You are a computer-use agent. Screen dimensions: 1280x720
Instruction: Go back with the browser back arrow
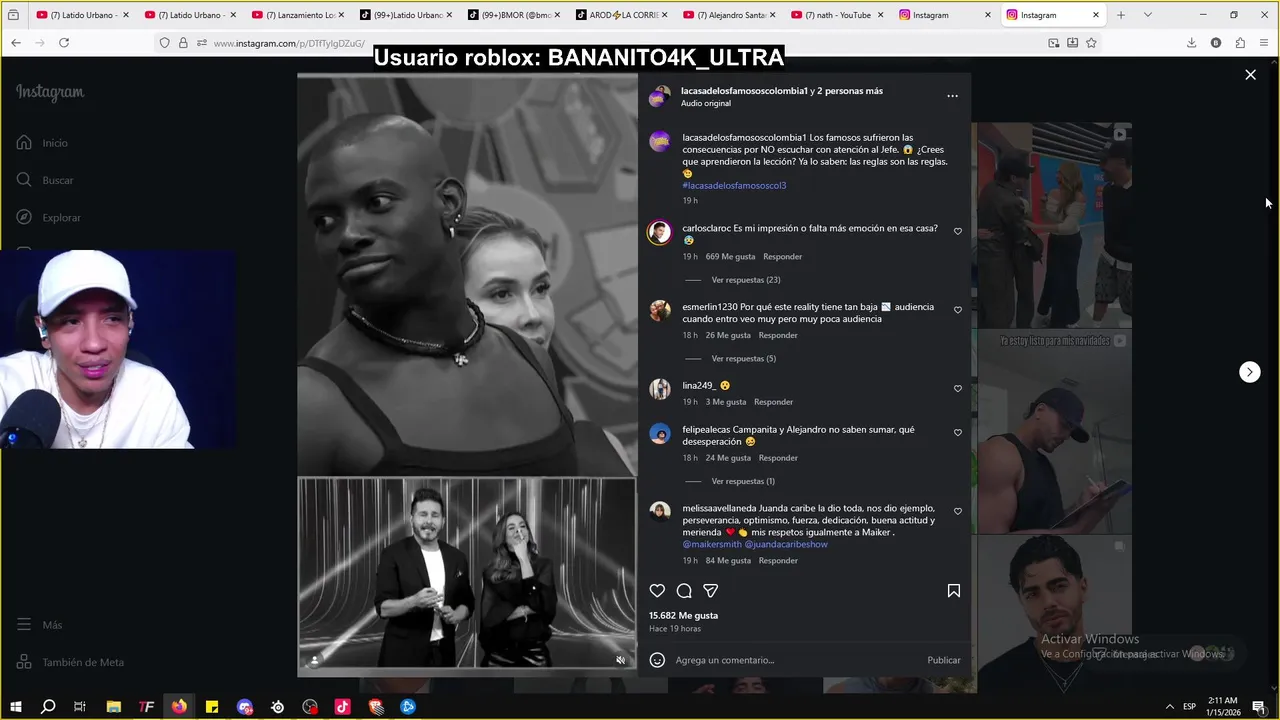coord(16,43)
